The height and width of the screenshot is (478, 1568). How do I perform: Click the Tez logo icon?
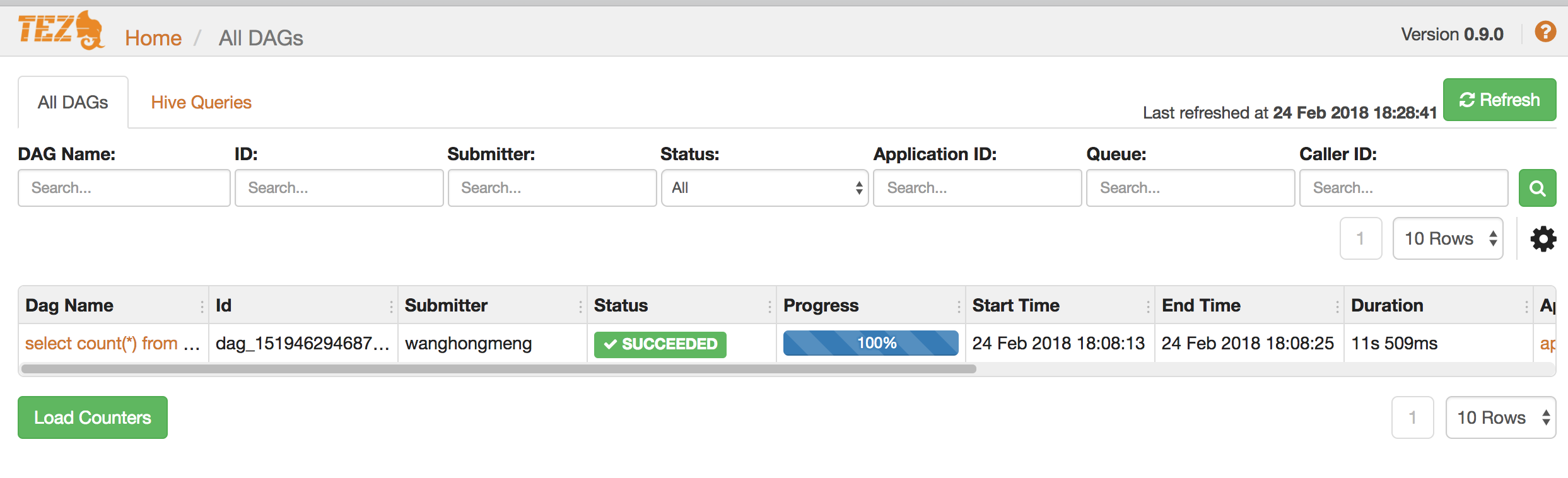tap(61, 30)
